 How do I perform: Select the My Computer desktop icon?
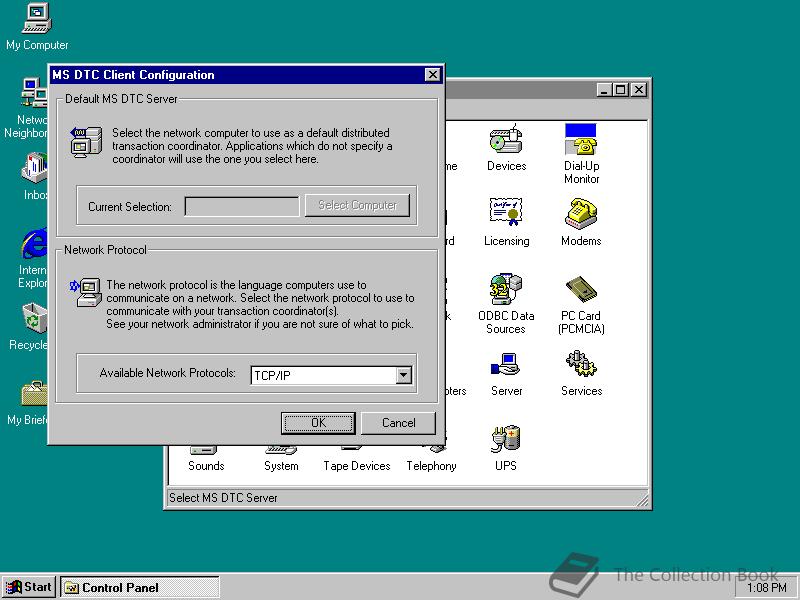(37, 27)
